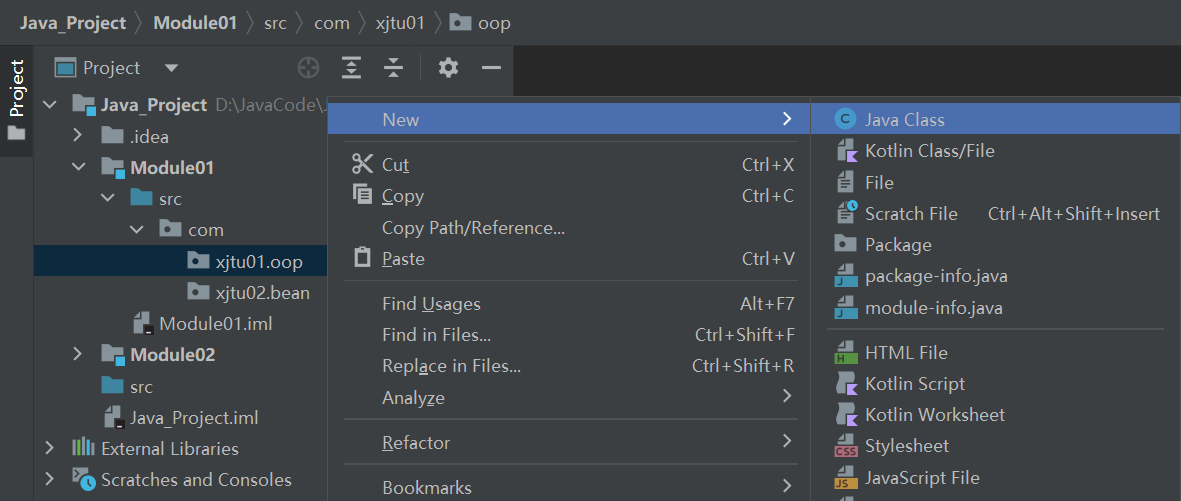Select the Java Class icon in submenu
Screen dimensions: 1181x501
click(846, 119)
